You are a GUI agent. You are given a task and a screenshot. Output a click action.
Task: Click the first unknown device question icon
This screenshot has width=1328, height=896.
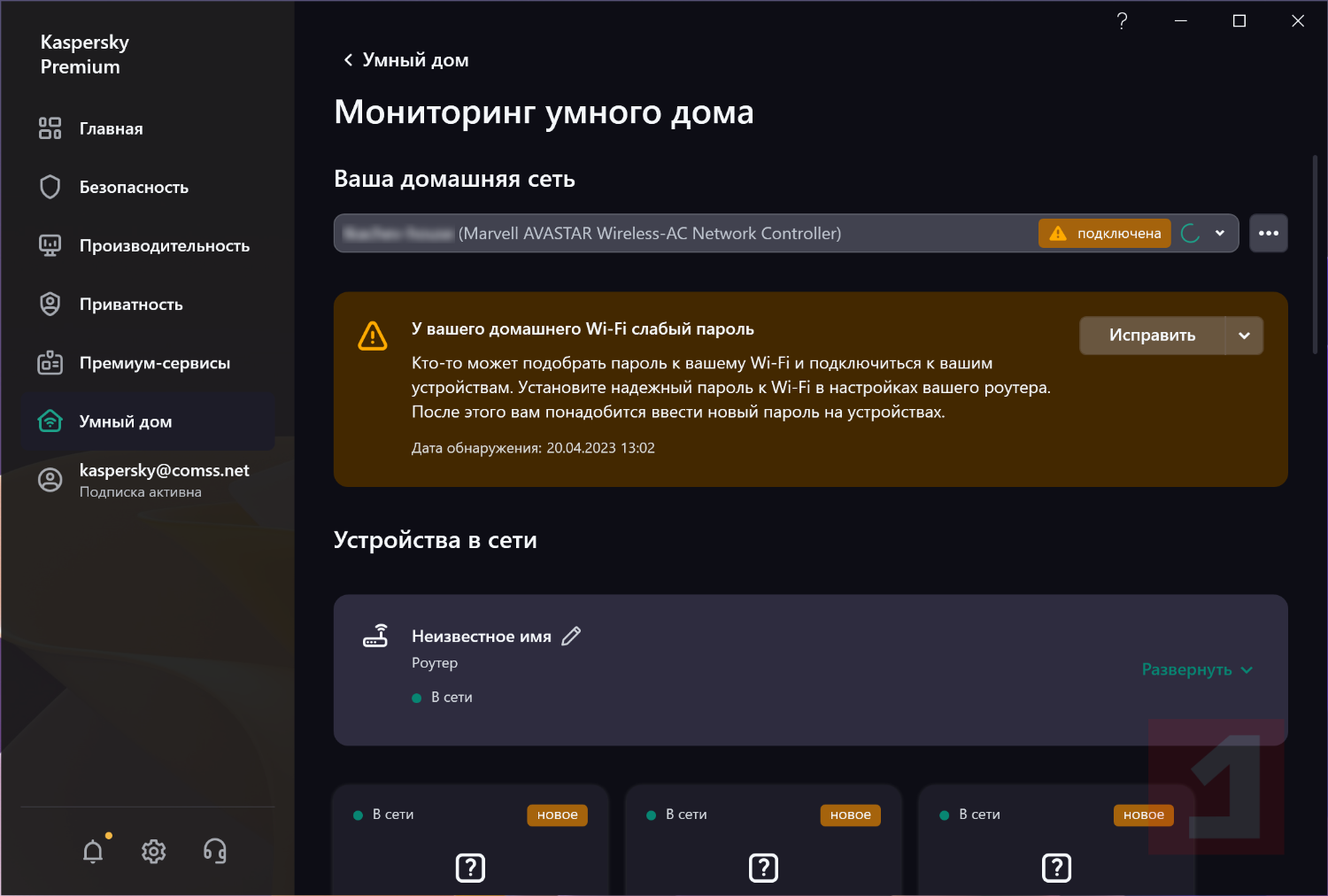tap(470, 868)
